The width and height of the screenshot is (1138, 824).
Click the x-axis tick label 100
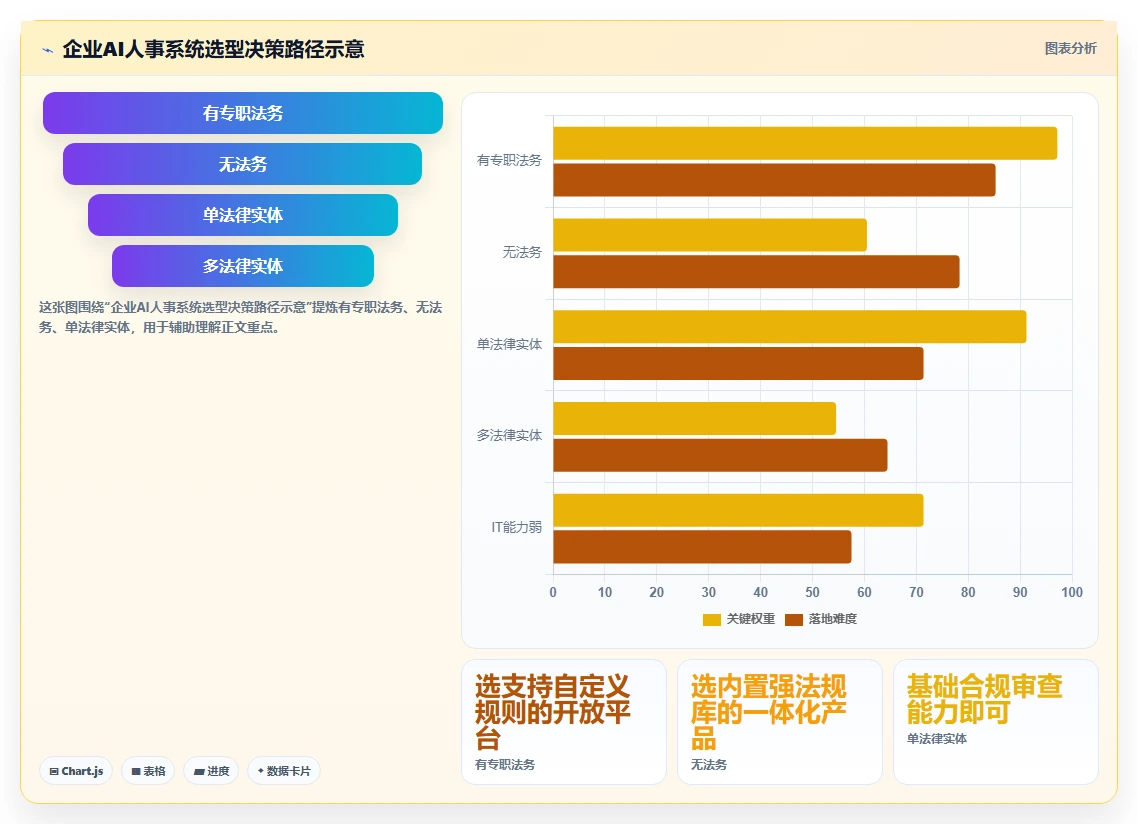pos(1072,592)
